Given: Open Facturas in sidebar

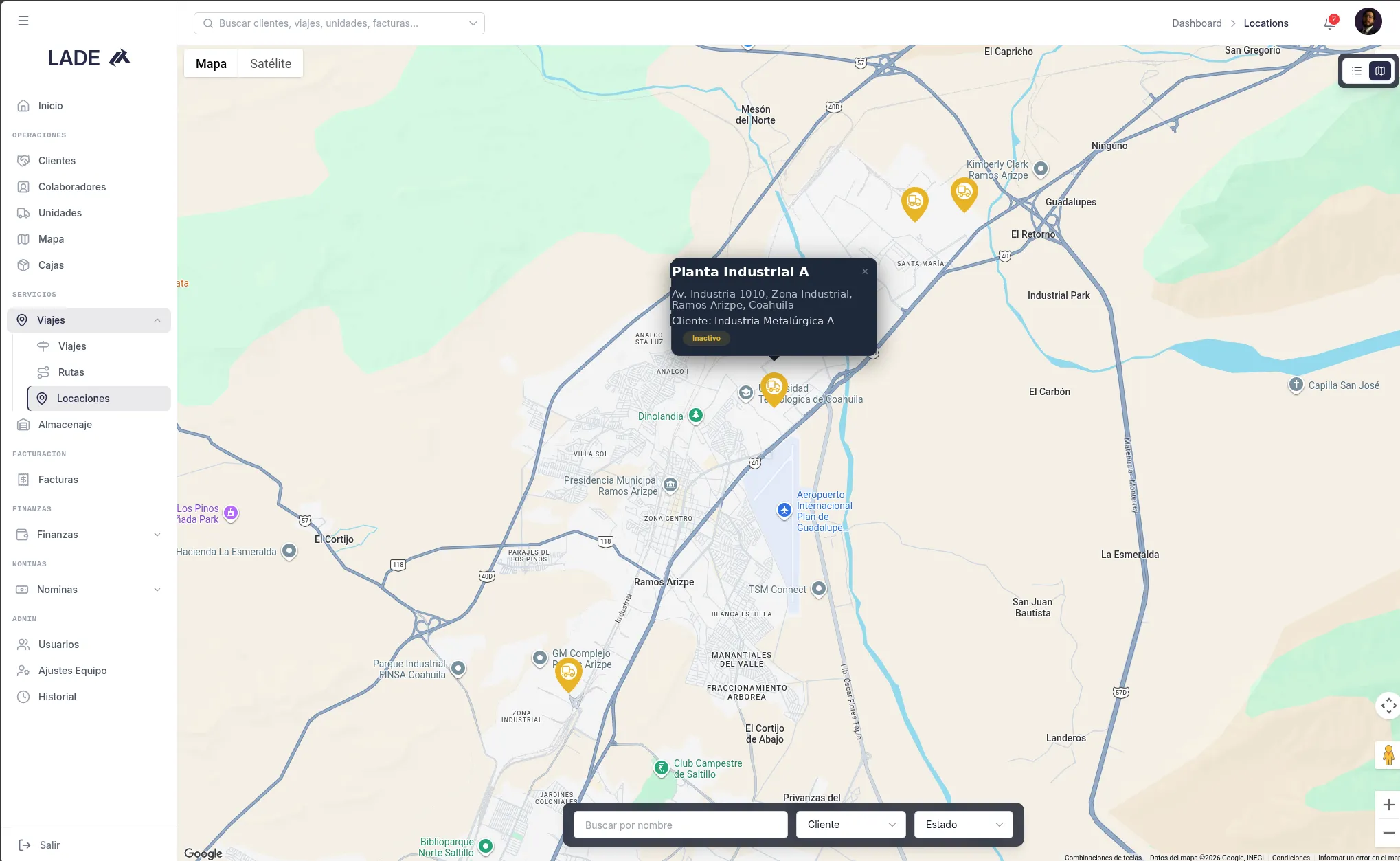Looking at the screenshot, I should [x=89, y=480].
